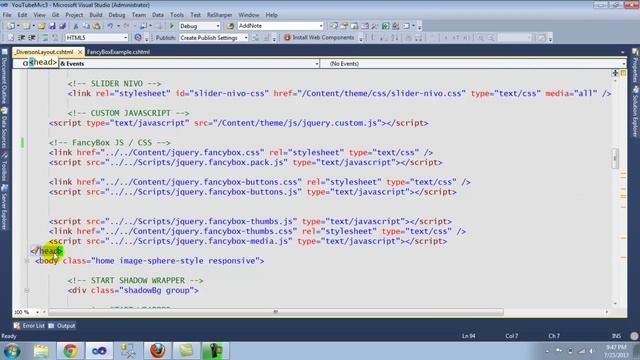Open the Edit menu
The image size is (640, 360).
22,15
